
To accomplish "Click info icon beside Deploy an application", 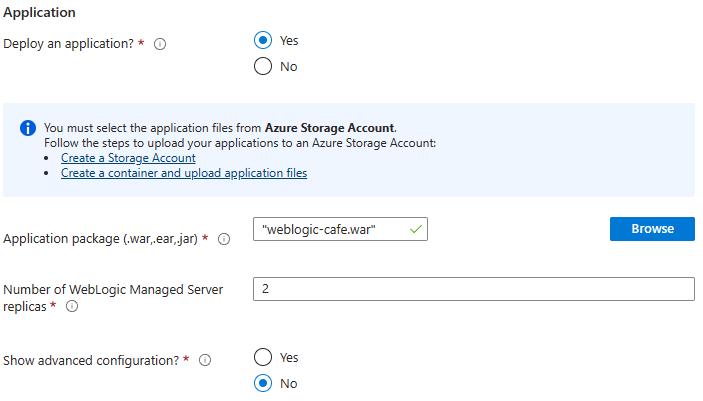I will [160, 45].
